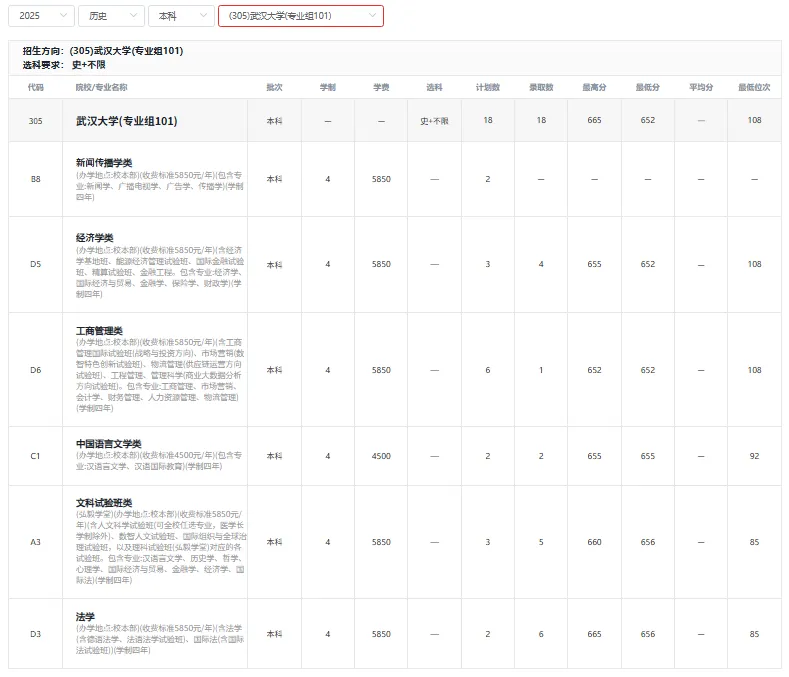Viewport: 789px width, 677px height.
Task: Click 史+不限 in the 305 row
Action: 434,121
